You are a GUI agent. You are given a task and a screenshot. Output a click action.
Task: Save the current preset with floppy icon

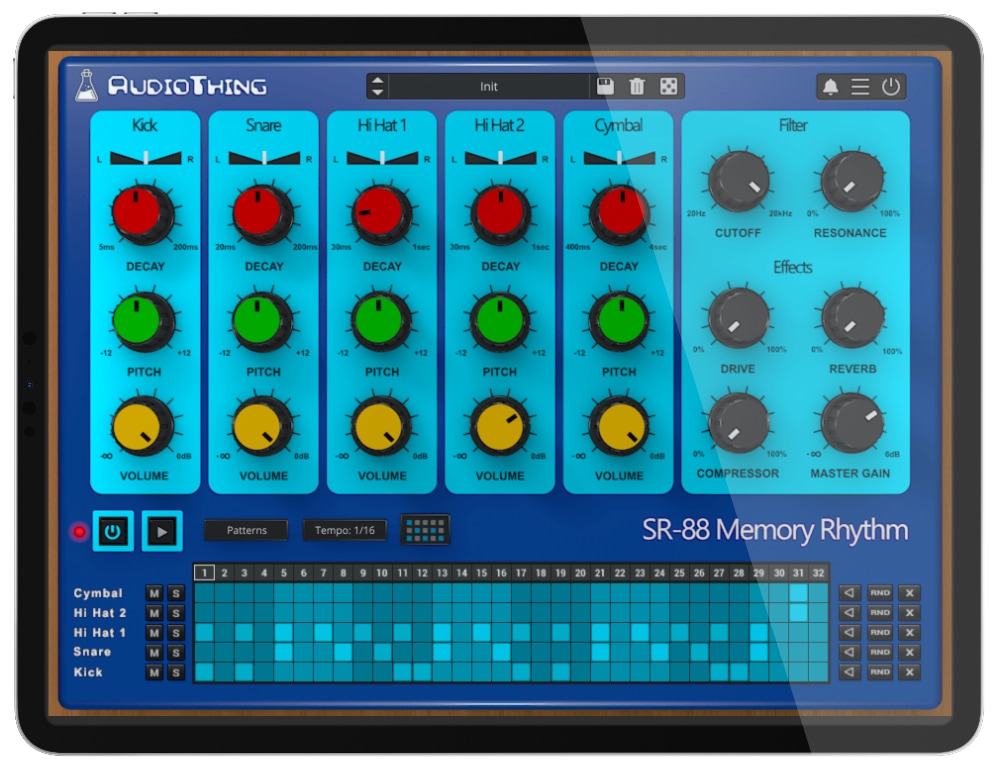pos(605,87)
